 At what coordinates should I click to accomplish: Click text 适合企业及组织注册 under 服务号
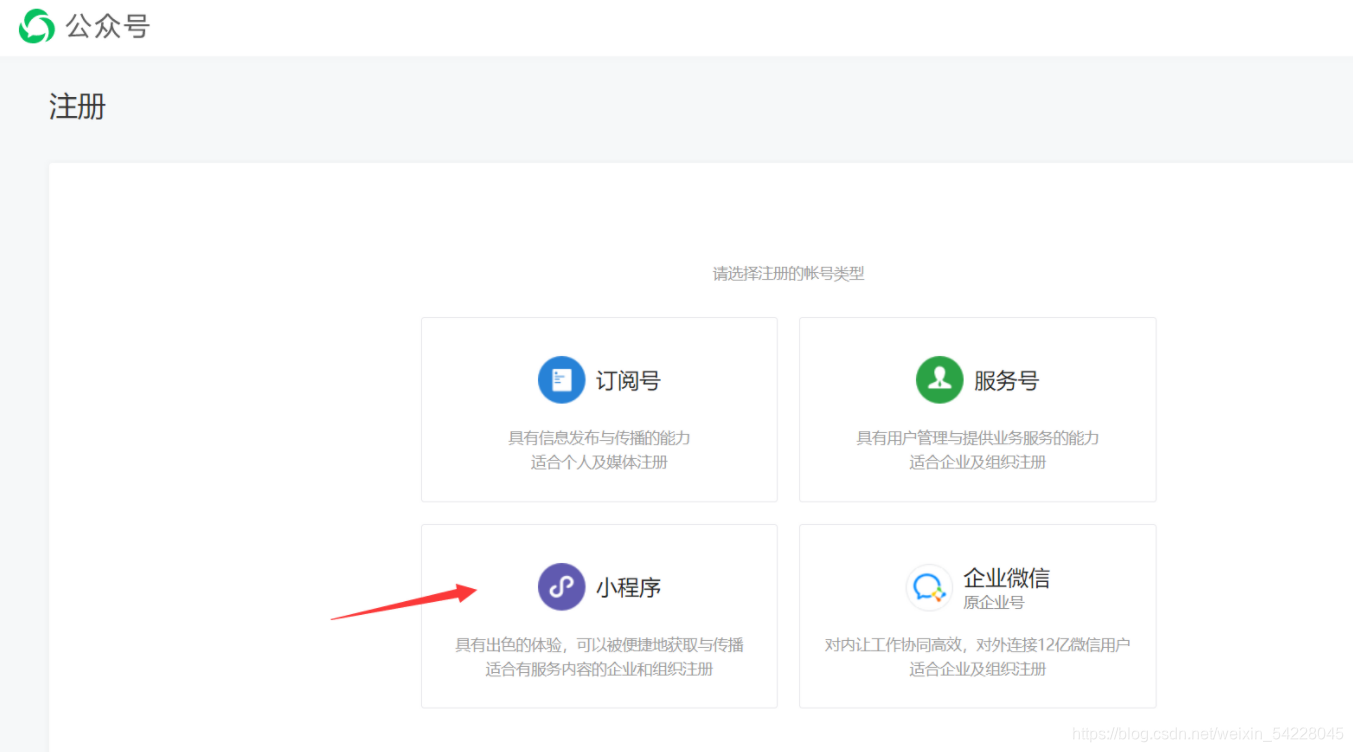(x=977, y=462)
